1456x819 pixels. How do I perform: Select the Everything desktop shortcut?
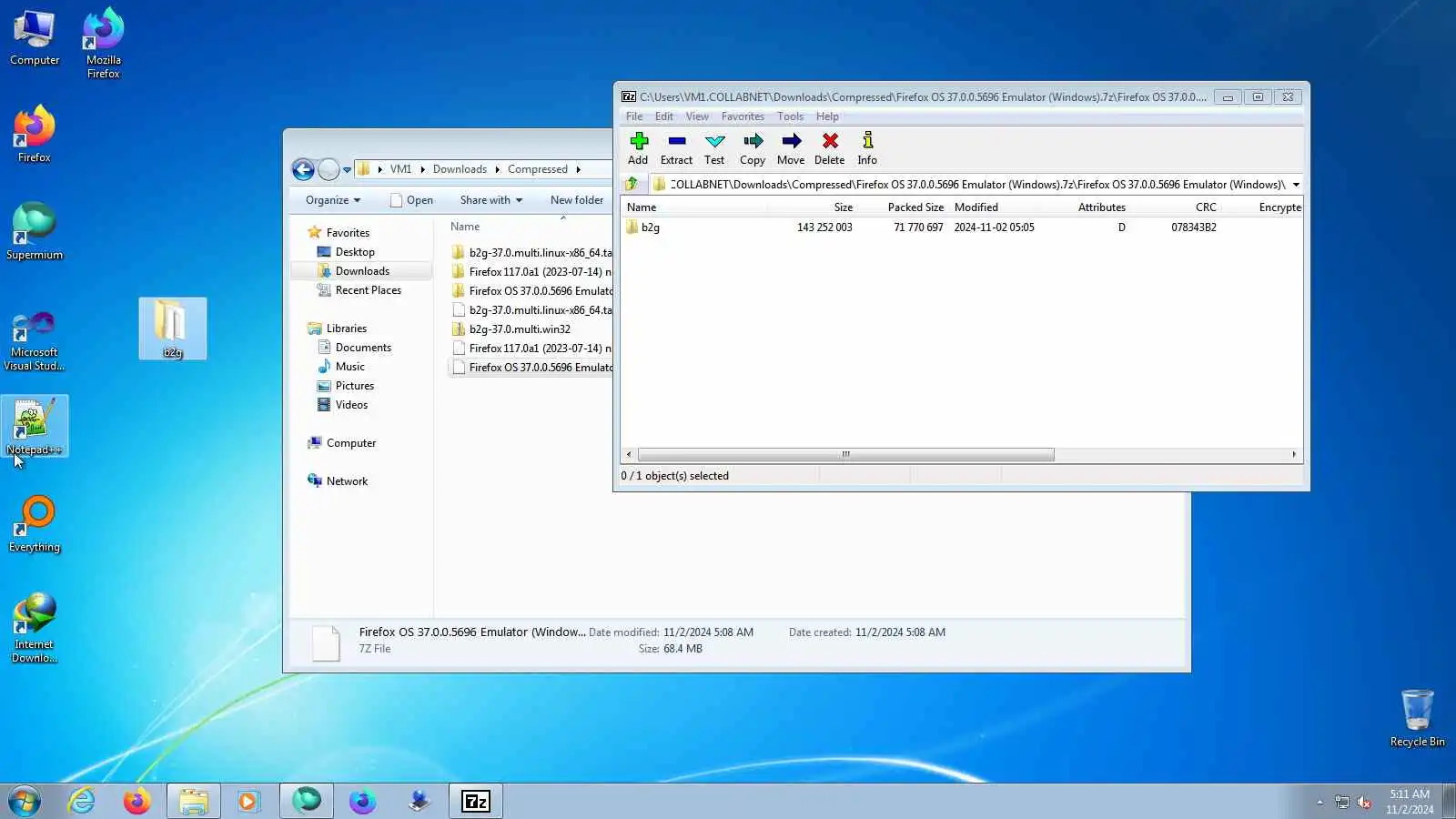point(35,523)
